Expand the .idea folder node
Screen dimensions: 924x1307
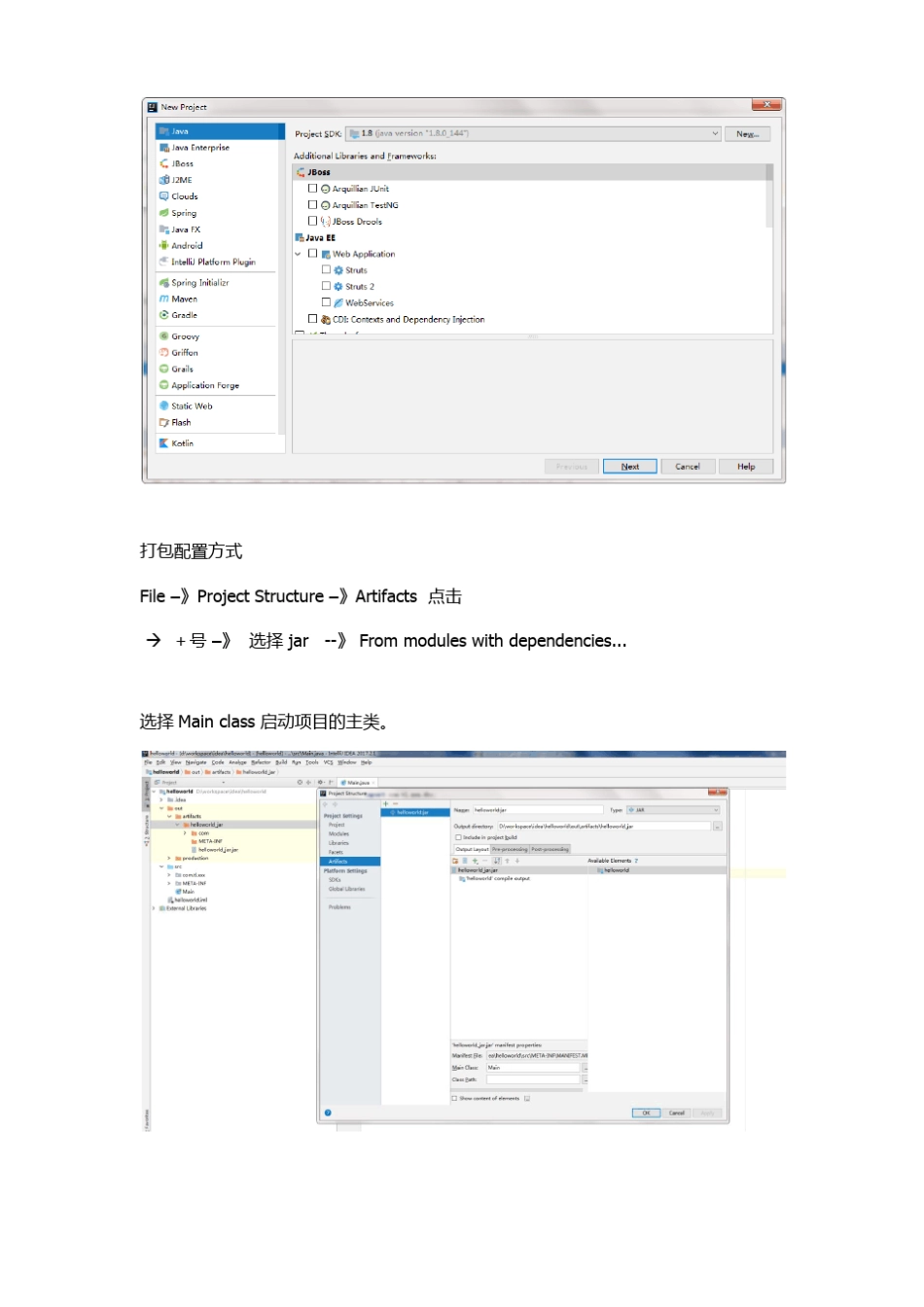click(x=162, y=799)
